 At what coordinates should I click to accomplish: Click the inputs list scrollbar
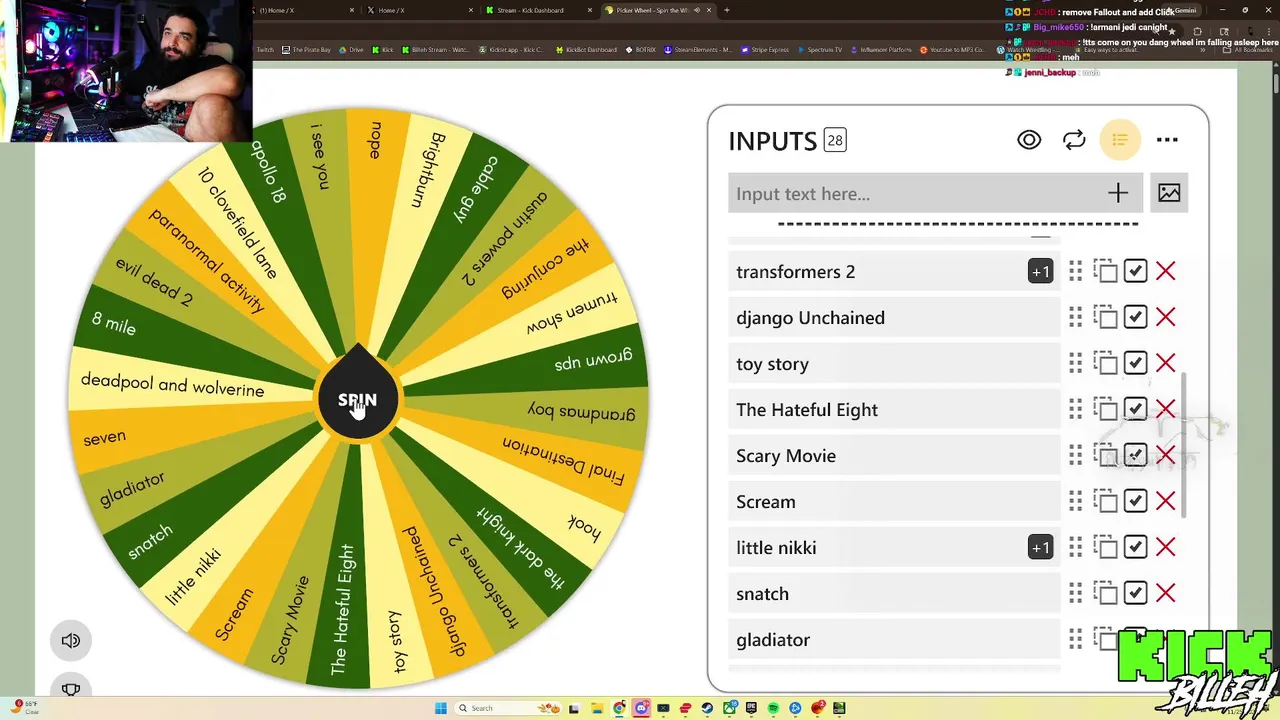[x=1185, y=445]
